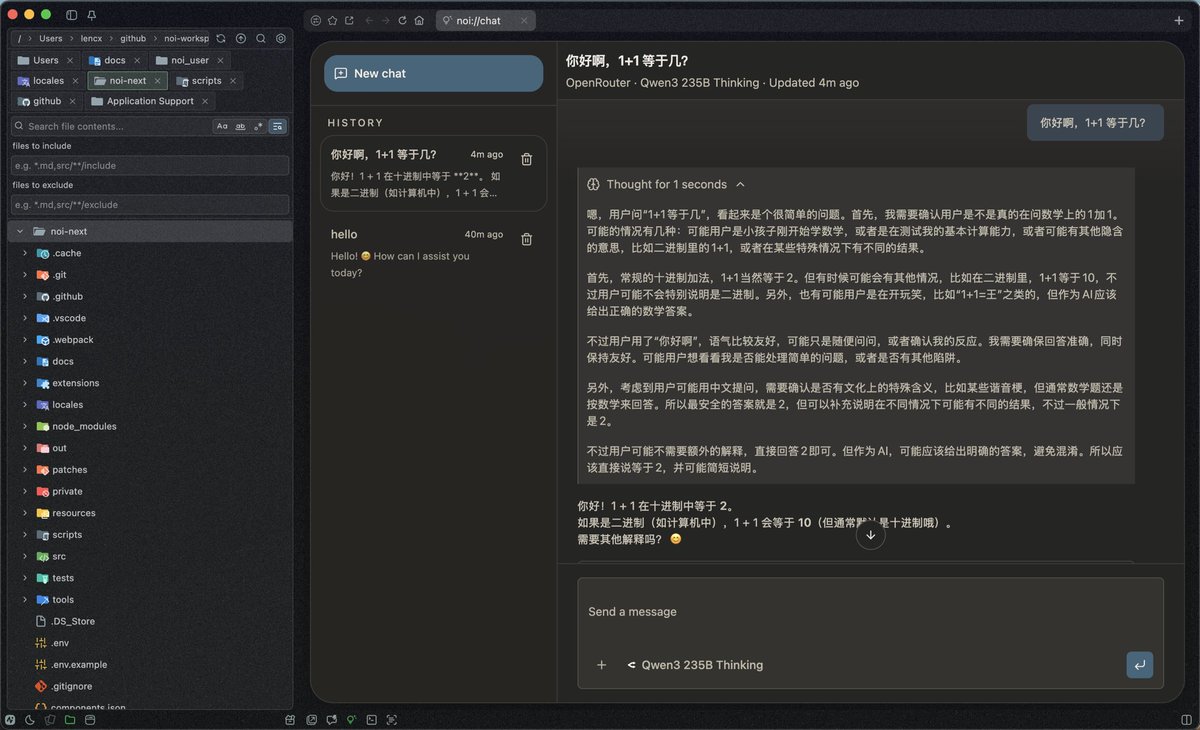Start a New chat
The width and height of the screenshot is (1200, 730).
tap(433, 73)
